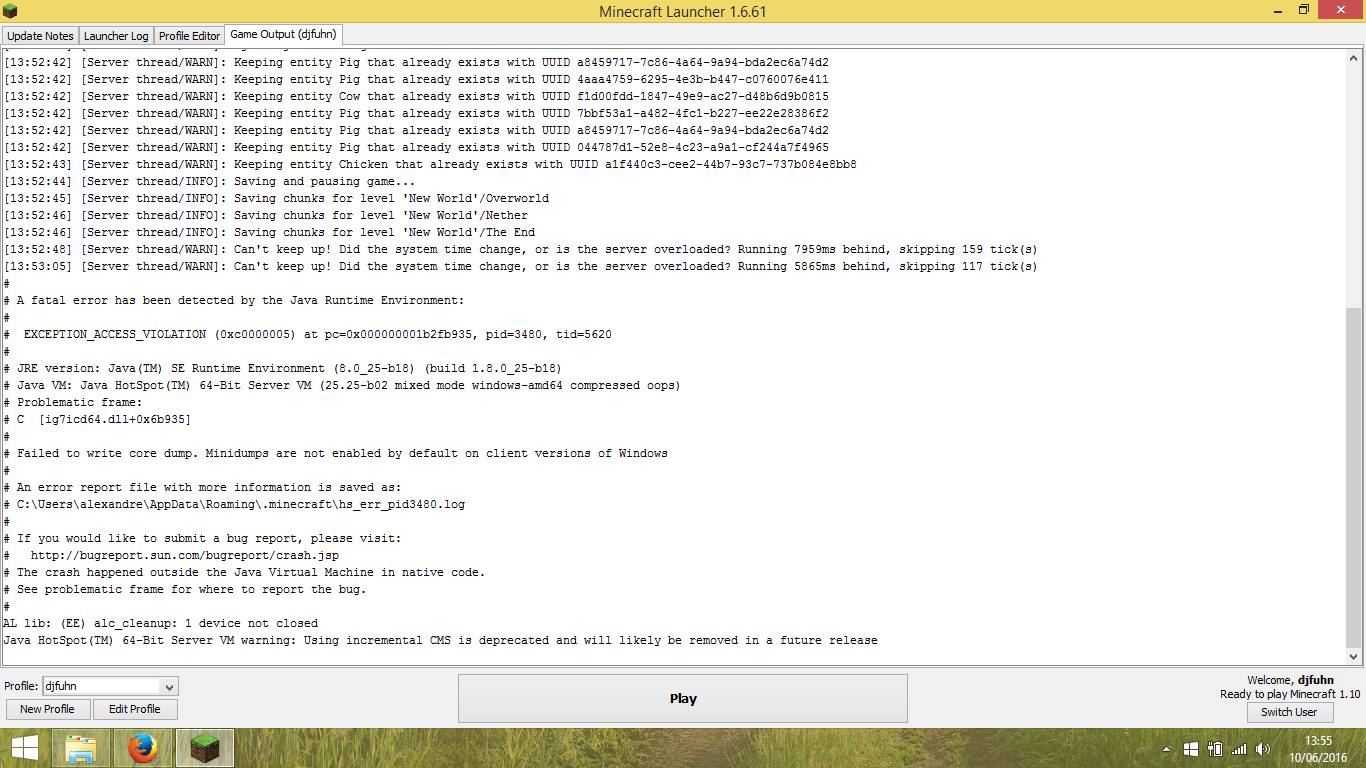Open Firefox from the taskbar
The width and height of the screenshot is (1366, 768).
tap(143, 748)
